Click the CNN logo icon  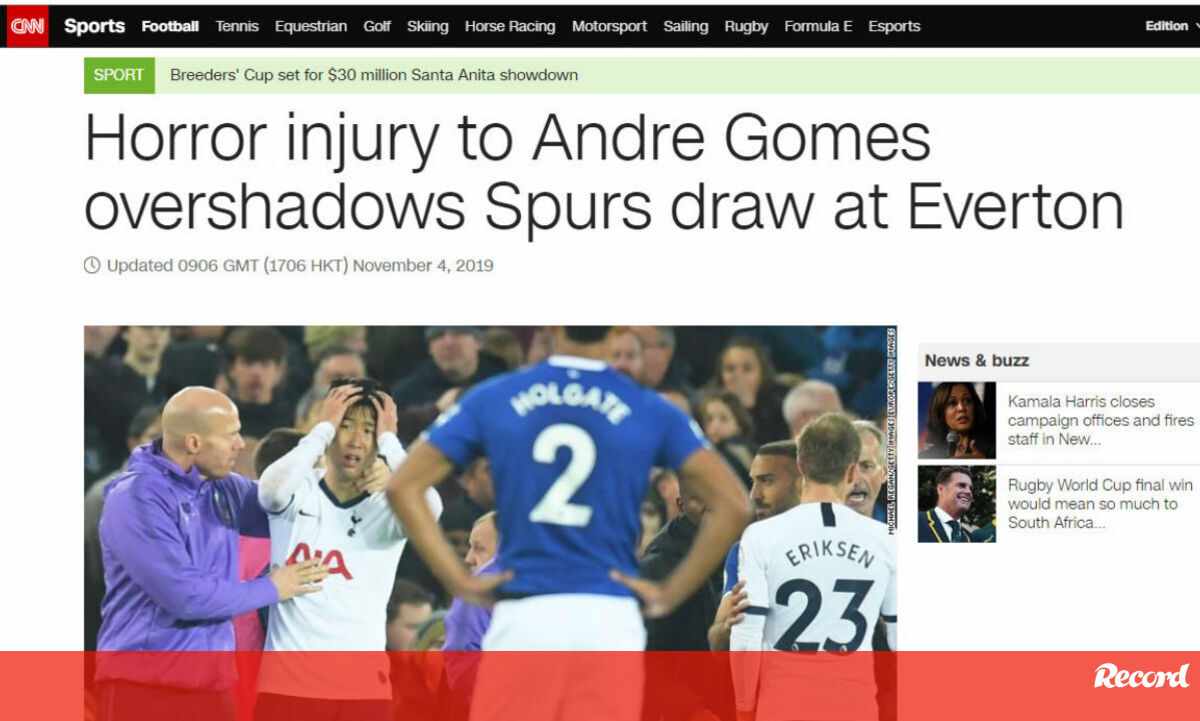pyautogui.click(x=27, y=26)
